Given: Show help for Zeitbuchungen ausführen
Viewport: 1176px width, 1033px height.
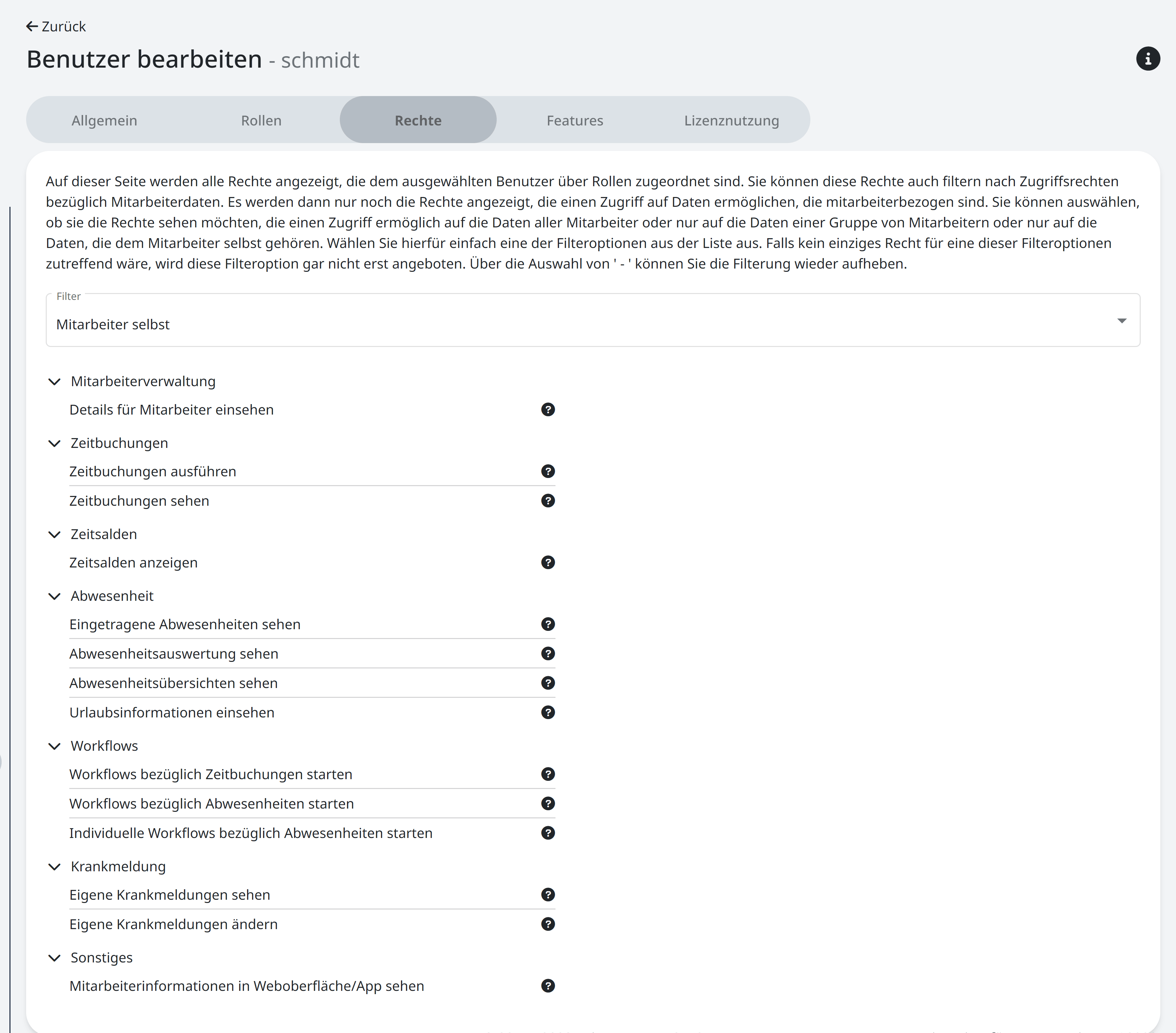Looking at the screenshot, I should 548,471.
